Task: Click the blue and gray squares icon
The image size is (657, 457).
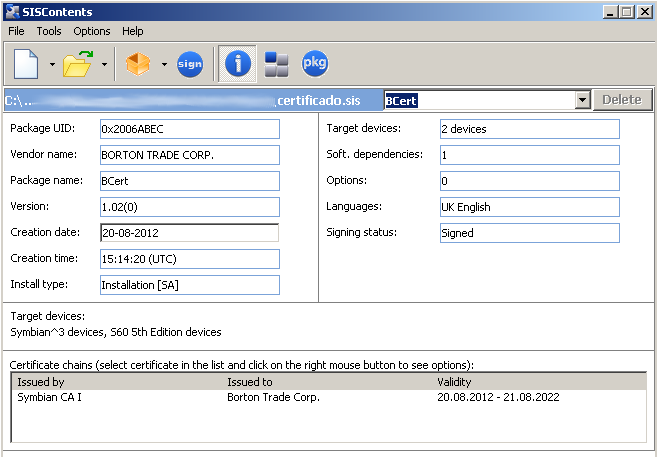Action: coord(277,64)
